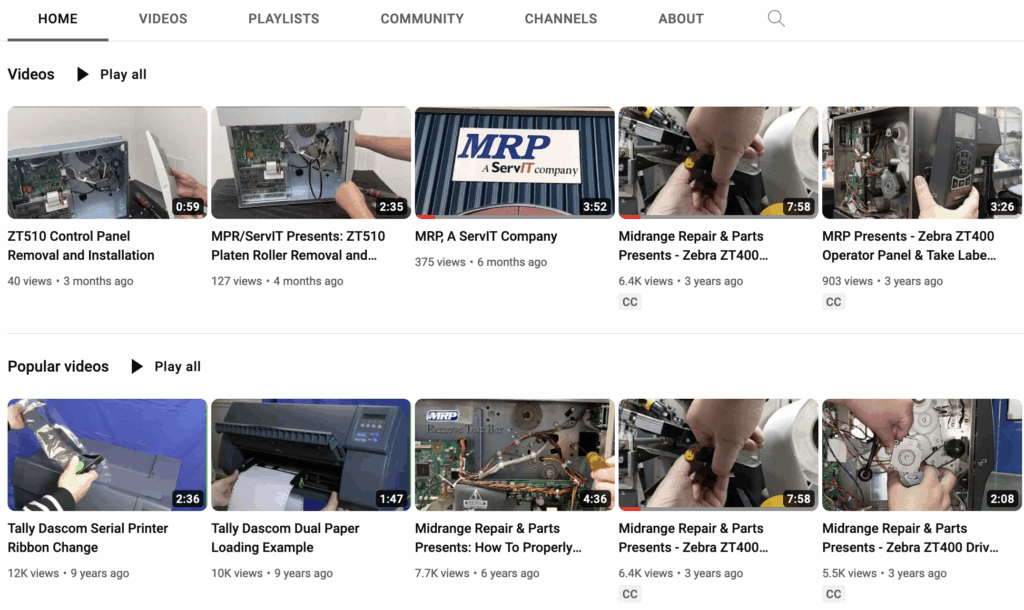The width and height of the screenshot is (1024, 610).
Task: Click the 4:36 How To Properly thumbnail
Action: [x=514, y=454]
